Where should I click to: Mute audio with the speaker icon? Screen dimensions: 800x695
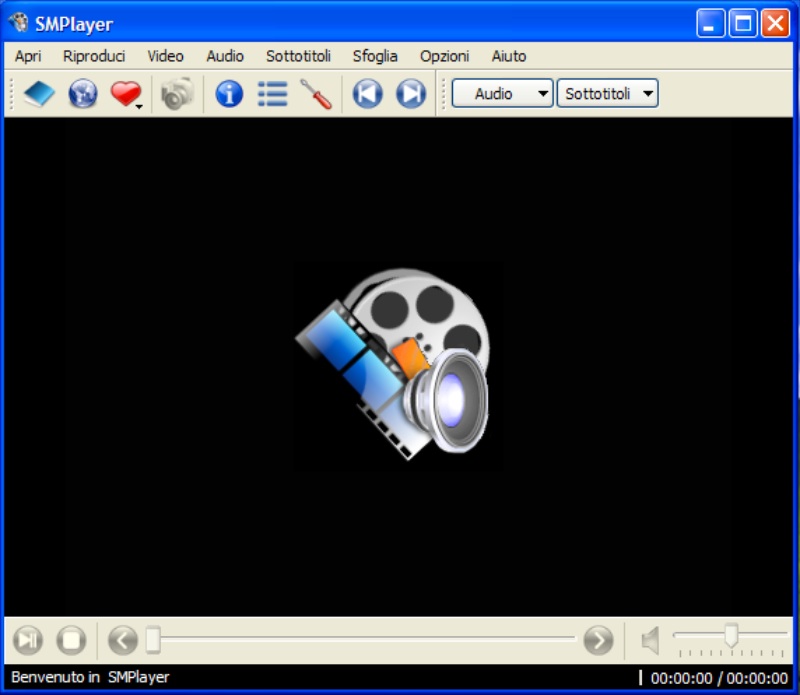tap(651, 640)
